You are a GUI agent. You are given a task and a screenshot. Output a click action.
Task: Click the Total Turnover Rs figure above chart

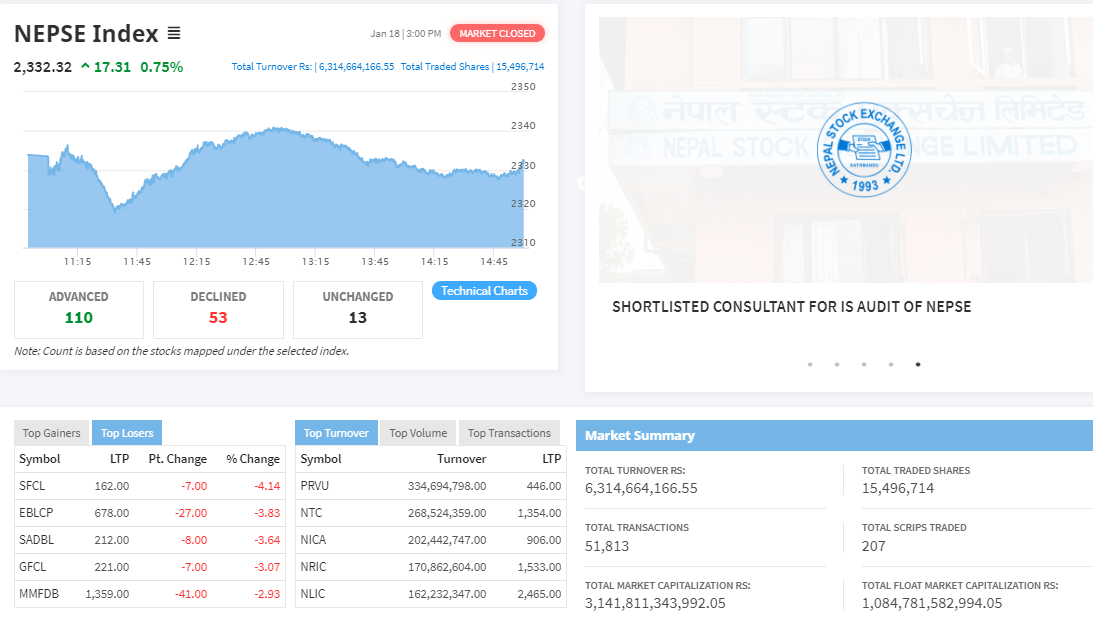click(x=313, y=67)
